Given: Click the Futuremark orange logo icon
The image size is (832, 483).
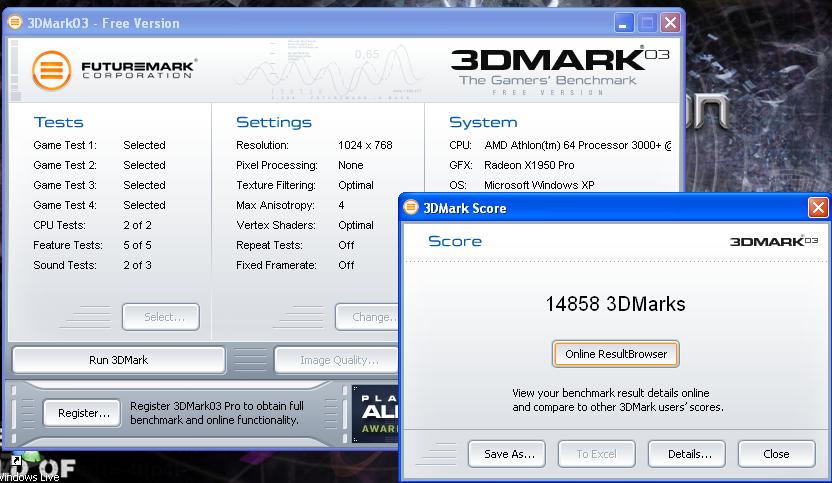Looking at the screenshot, I should click(x=51, y=71).
